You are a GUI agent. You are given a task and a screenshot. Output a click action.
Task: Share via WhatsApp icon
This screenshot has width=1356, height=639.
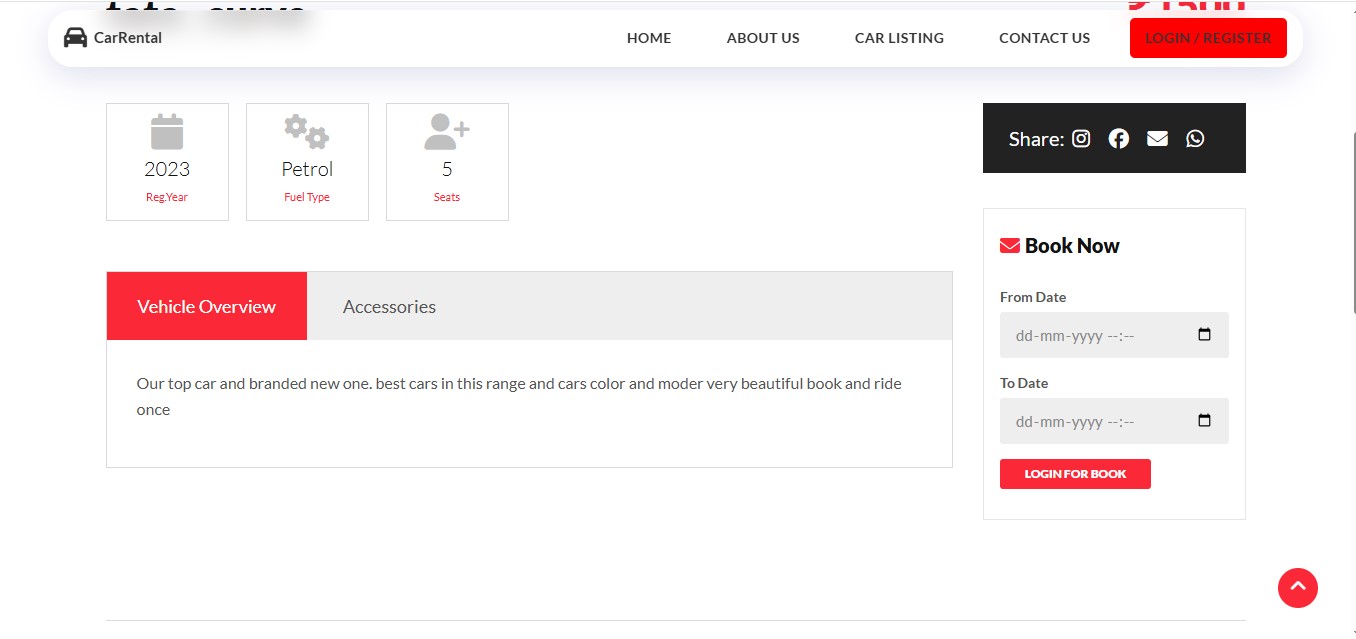pyautogui.click(x=1195, y=139)
